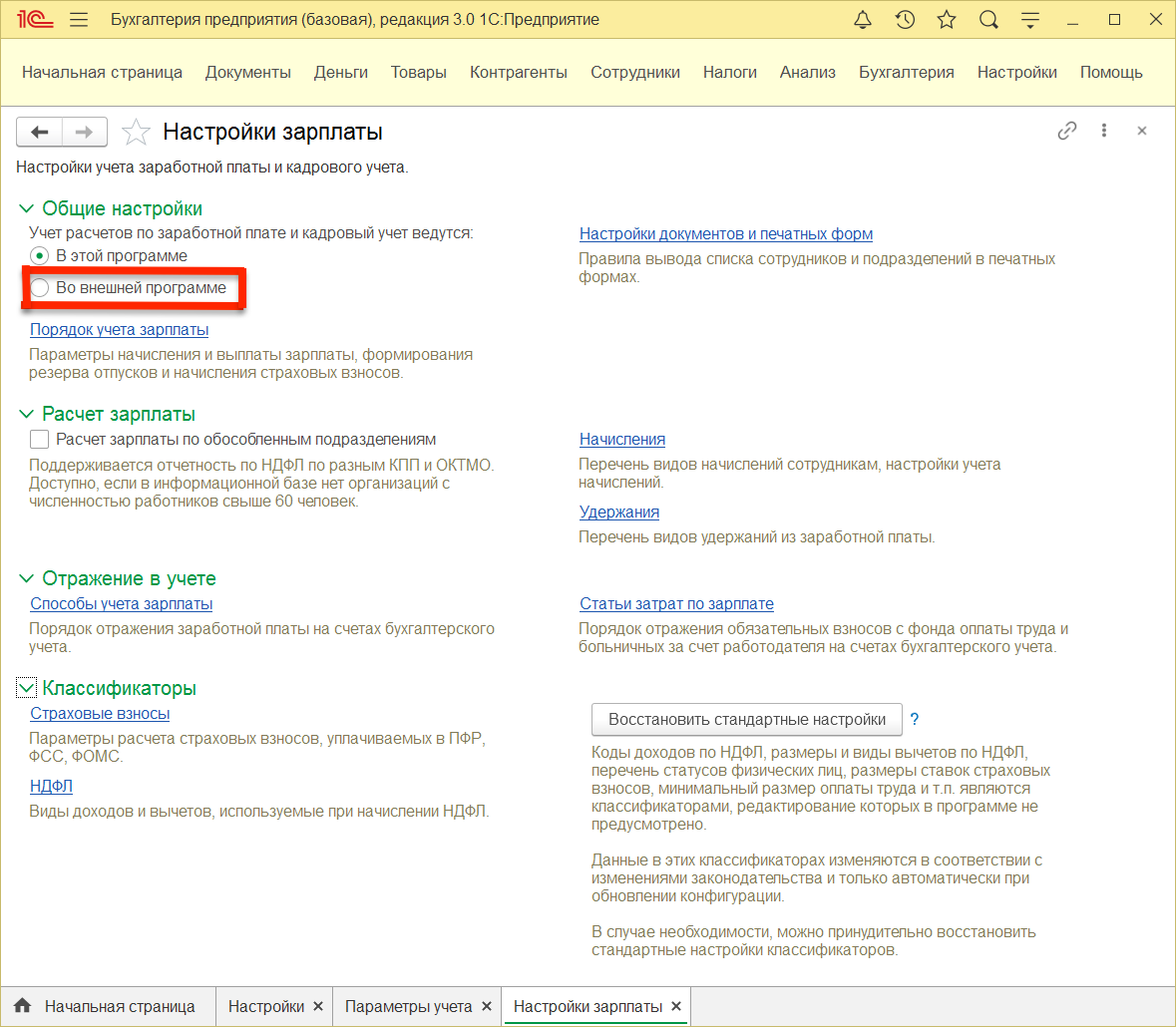Close the Настройки зарплаты tab

point(675,1006)
